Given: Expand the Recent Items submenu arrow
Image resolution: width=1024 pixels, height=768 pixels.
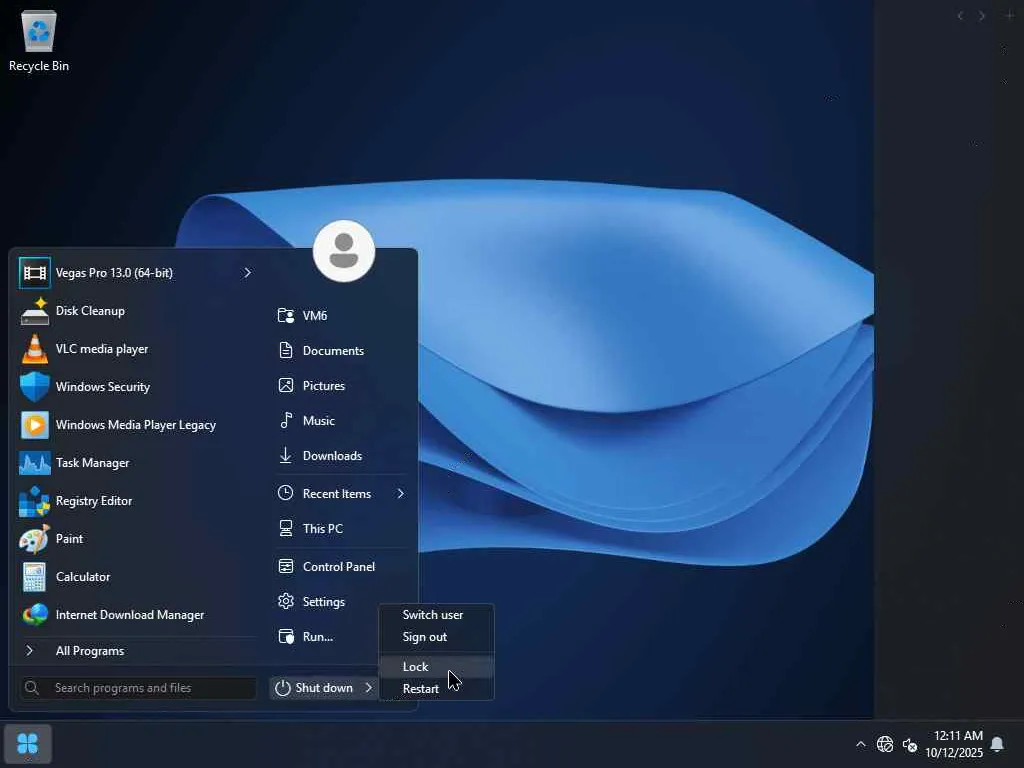Looking at the screenshot, I should click(x=400, y=494).
